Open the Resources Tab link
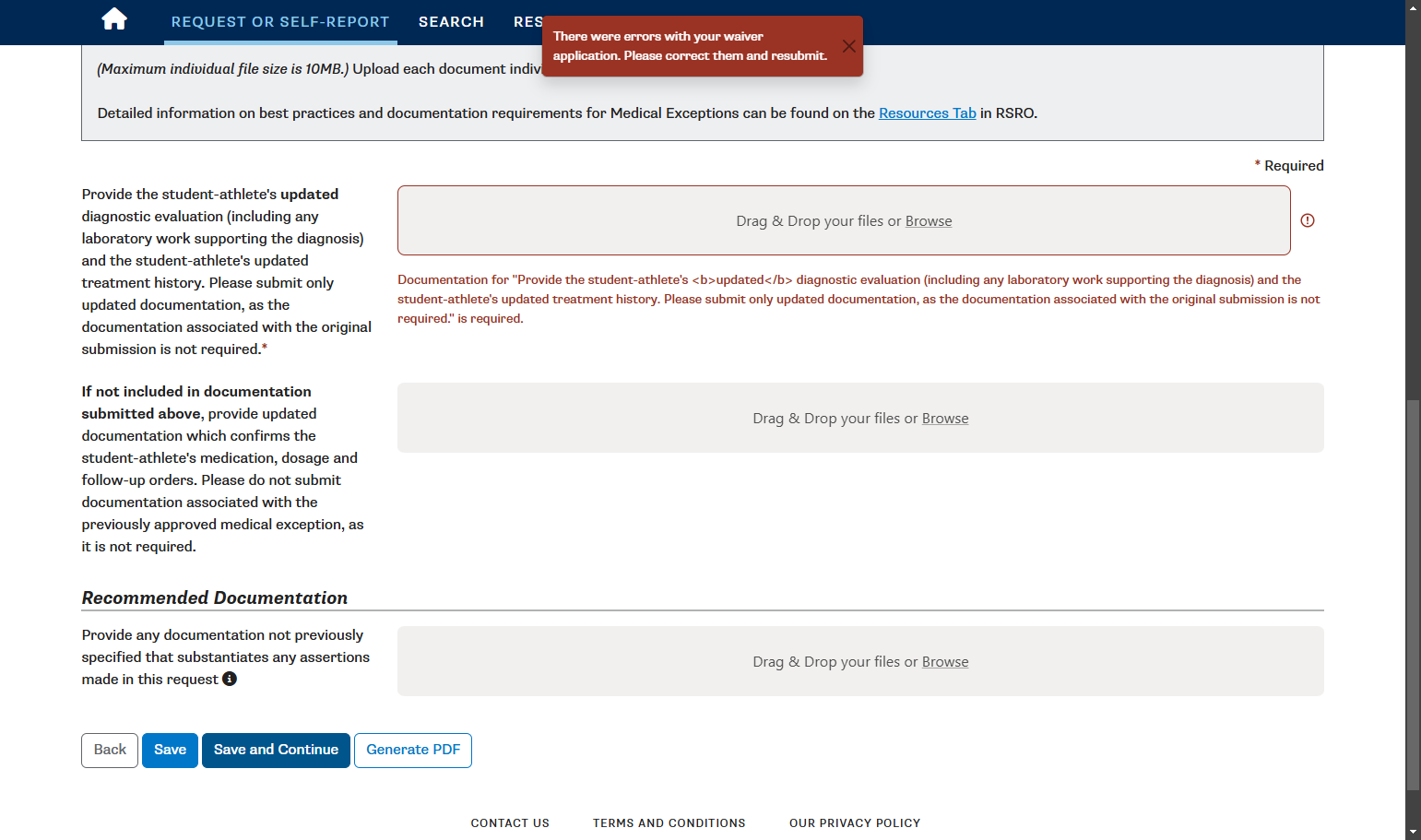Image resolution: width=1421 pixels, height=840 pixels. tap(927, 113)
